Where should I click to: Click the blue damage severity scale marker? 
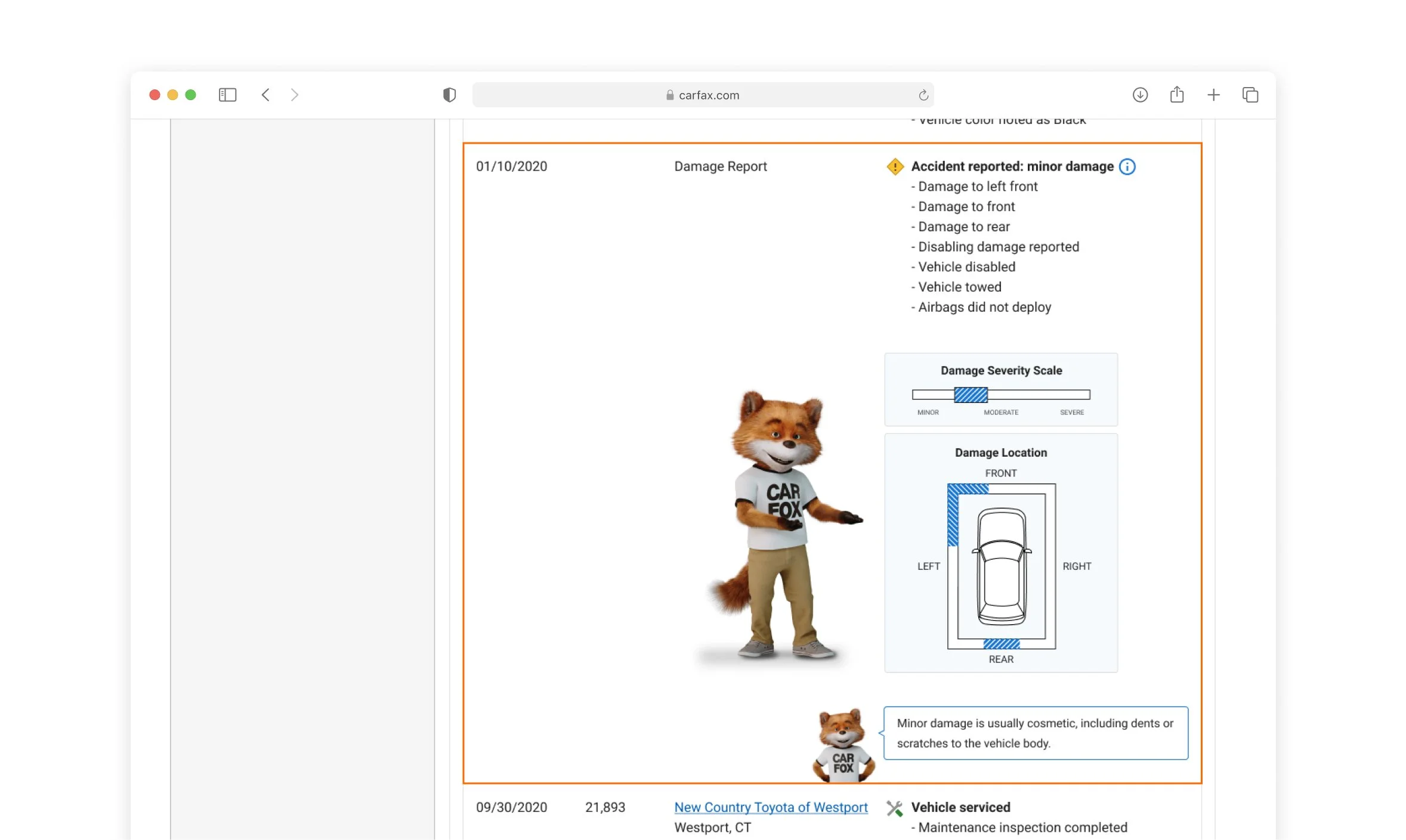click(971, 395)
